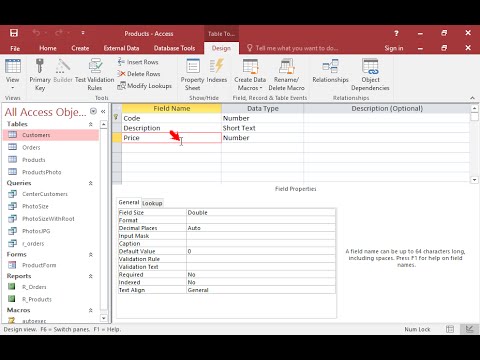This screenshot has width=480, height=360.
Task: Click the Tell me what you want box
Action: point(293,48)
